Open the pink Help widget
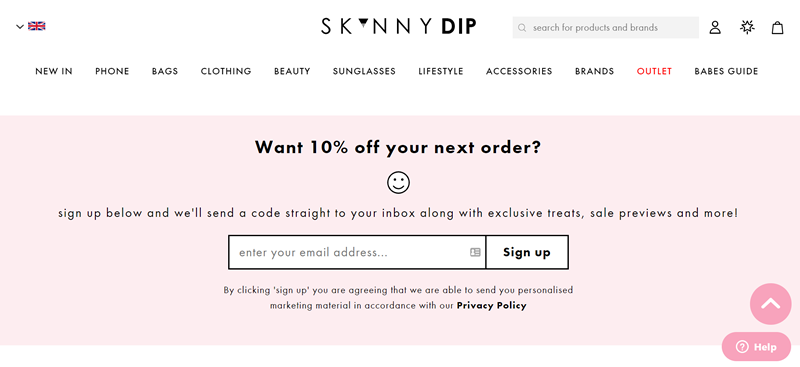 [757, 347]
